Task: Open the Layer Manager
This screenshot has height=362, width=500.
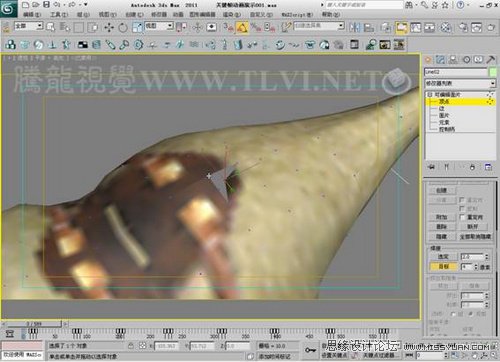Action: [x=386, y=27]
